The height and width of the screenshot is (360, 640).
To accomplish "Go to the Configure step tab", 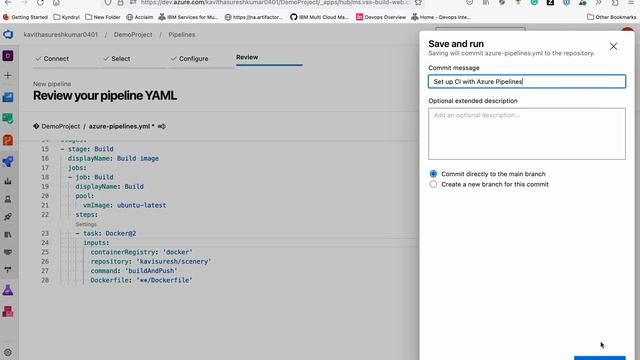I will (189, 59).
